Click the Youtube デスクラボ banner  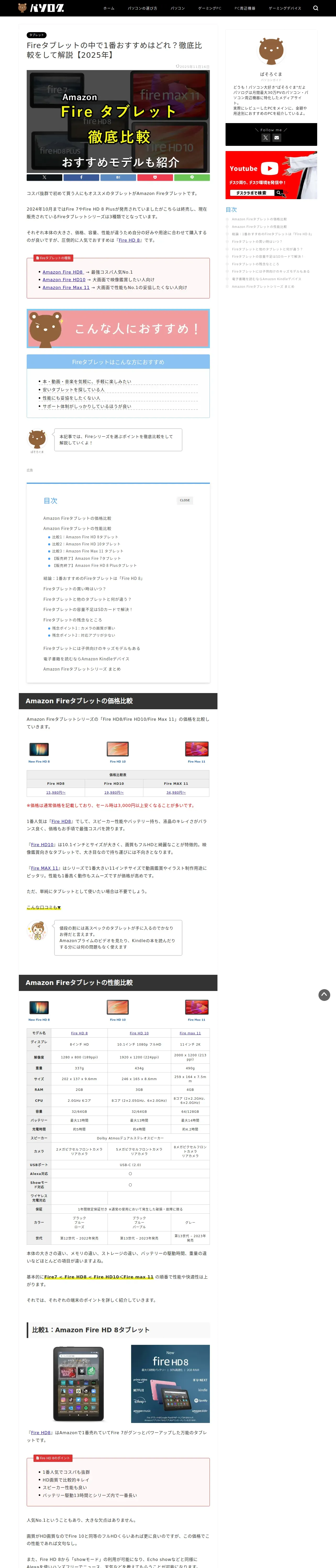click(271, 176)
